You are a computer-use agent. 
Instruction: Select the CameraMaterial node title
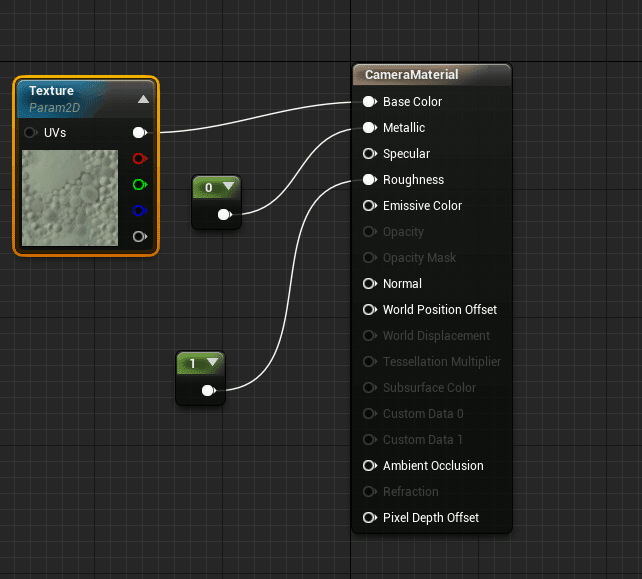(x=411, y=75)
